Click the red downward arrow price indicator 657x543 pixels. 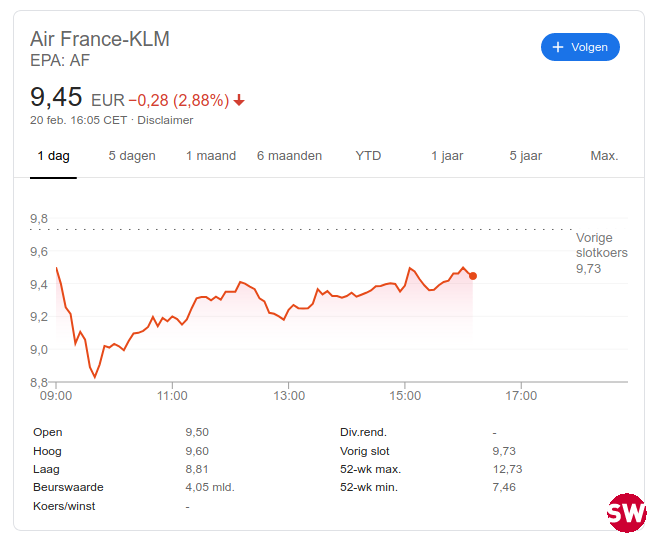(x=239, y=101)
